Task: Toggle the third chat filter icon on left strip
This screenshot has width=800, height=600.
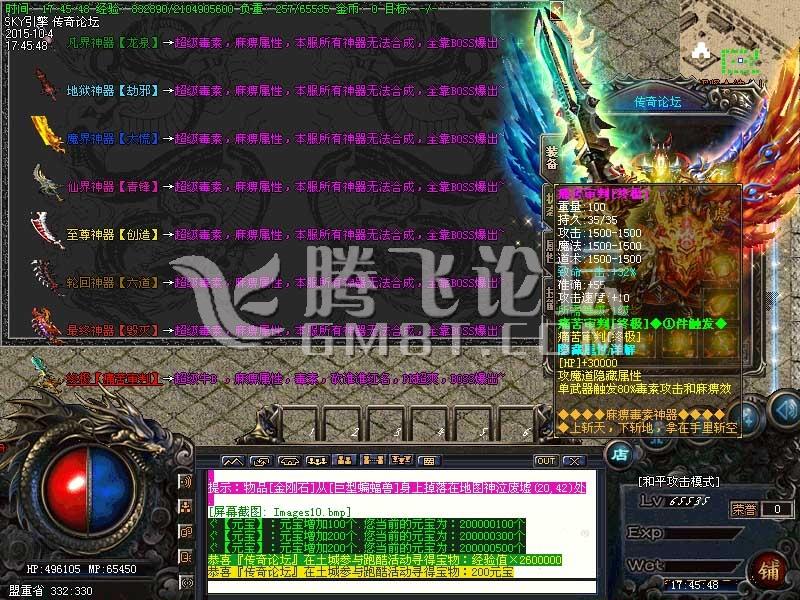Action: pos(186,531)
